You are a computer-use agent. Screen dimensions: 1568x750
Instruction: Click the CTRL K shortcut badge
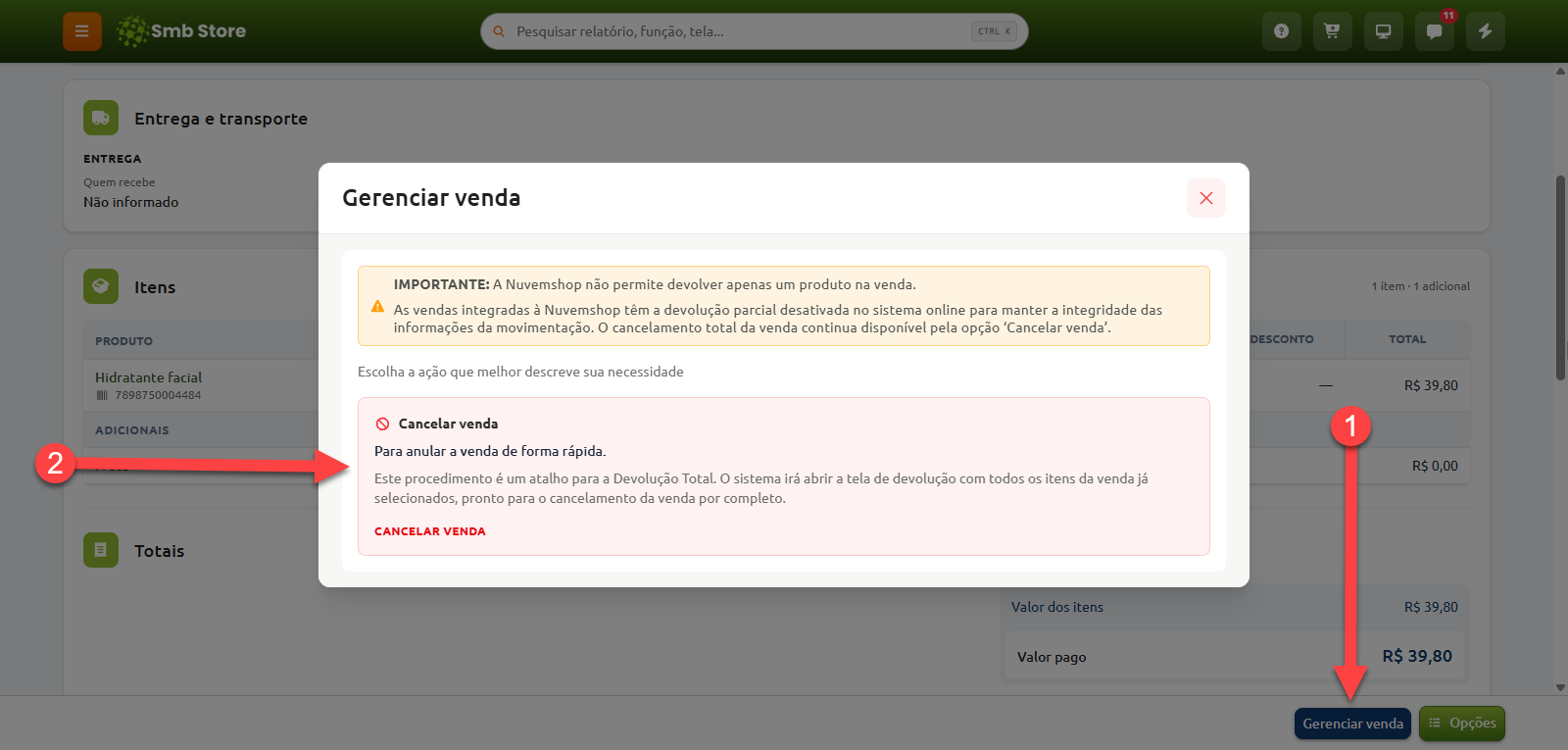click(x=994, y=31)
